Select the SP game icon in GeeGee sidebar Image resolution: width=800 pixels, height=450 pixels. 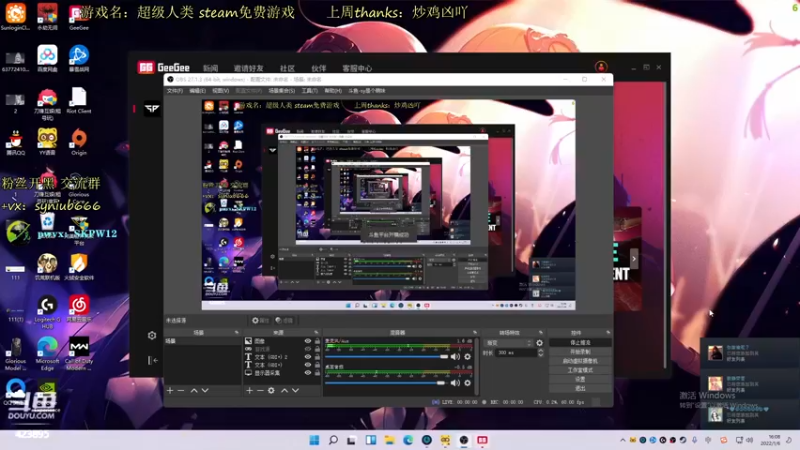pyautogui.click(x=152, y=109)
